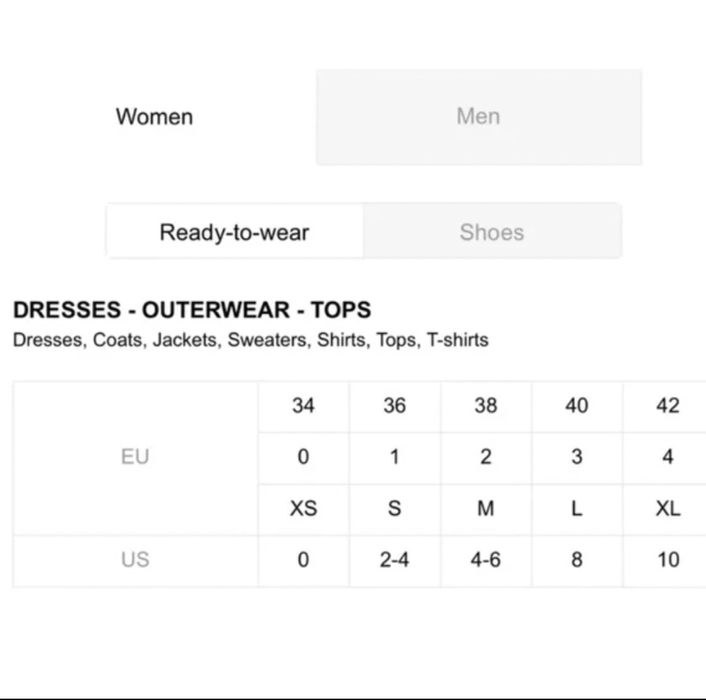The height and width of the screenshot is (700, 706).
Task: Click EU size 38 cell
Action: (x=485, y=406)
